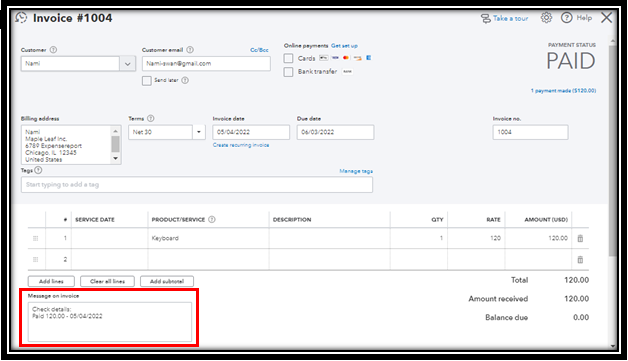This screenshot has height=361, width=628.
Task: Click the Take a tour icon
Action: [485, 18]
